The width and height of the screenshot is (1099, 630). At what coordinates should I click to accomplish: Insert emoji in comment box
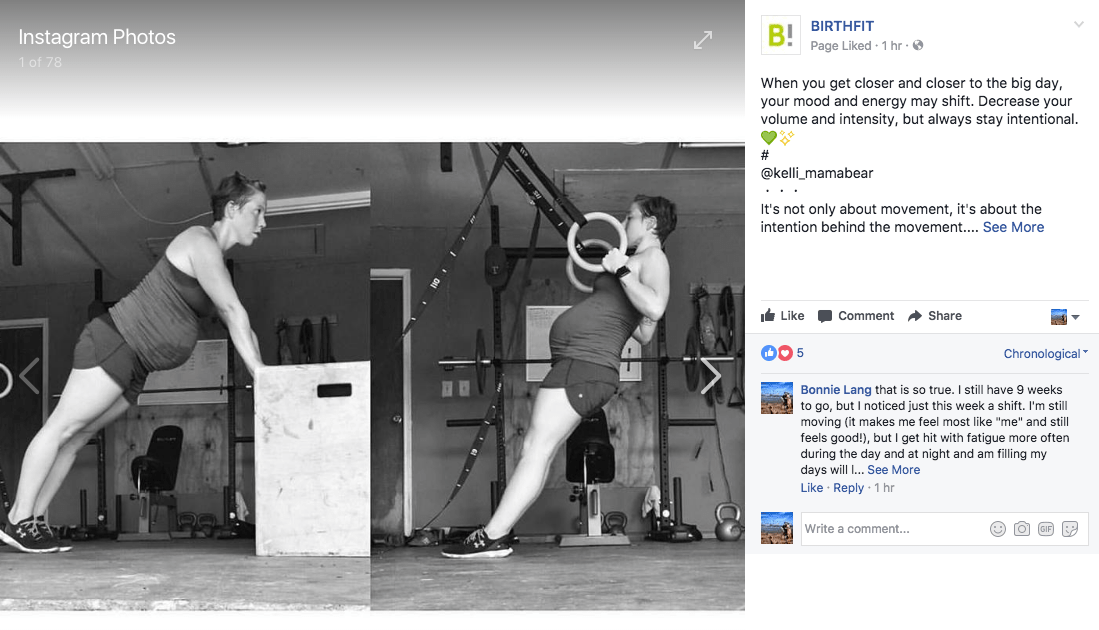[997, 529]
